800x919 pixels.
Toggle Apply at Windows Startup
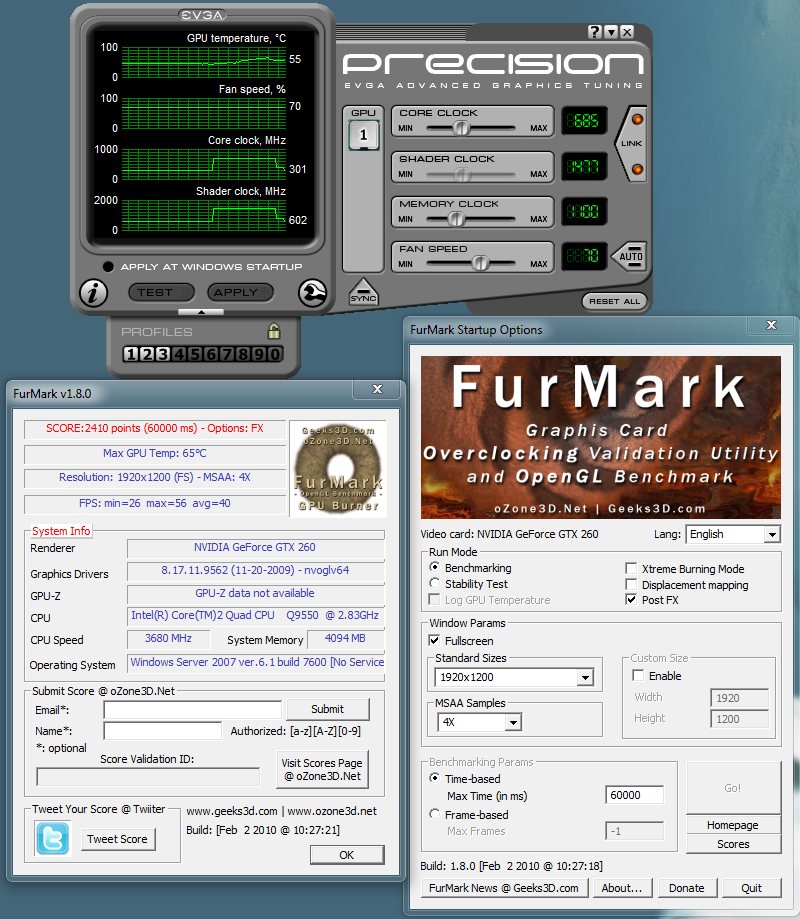108,267
